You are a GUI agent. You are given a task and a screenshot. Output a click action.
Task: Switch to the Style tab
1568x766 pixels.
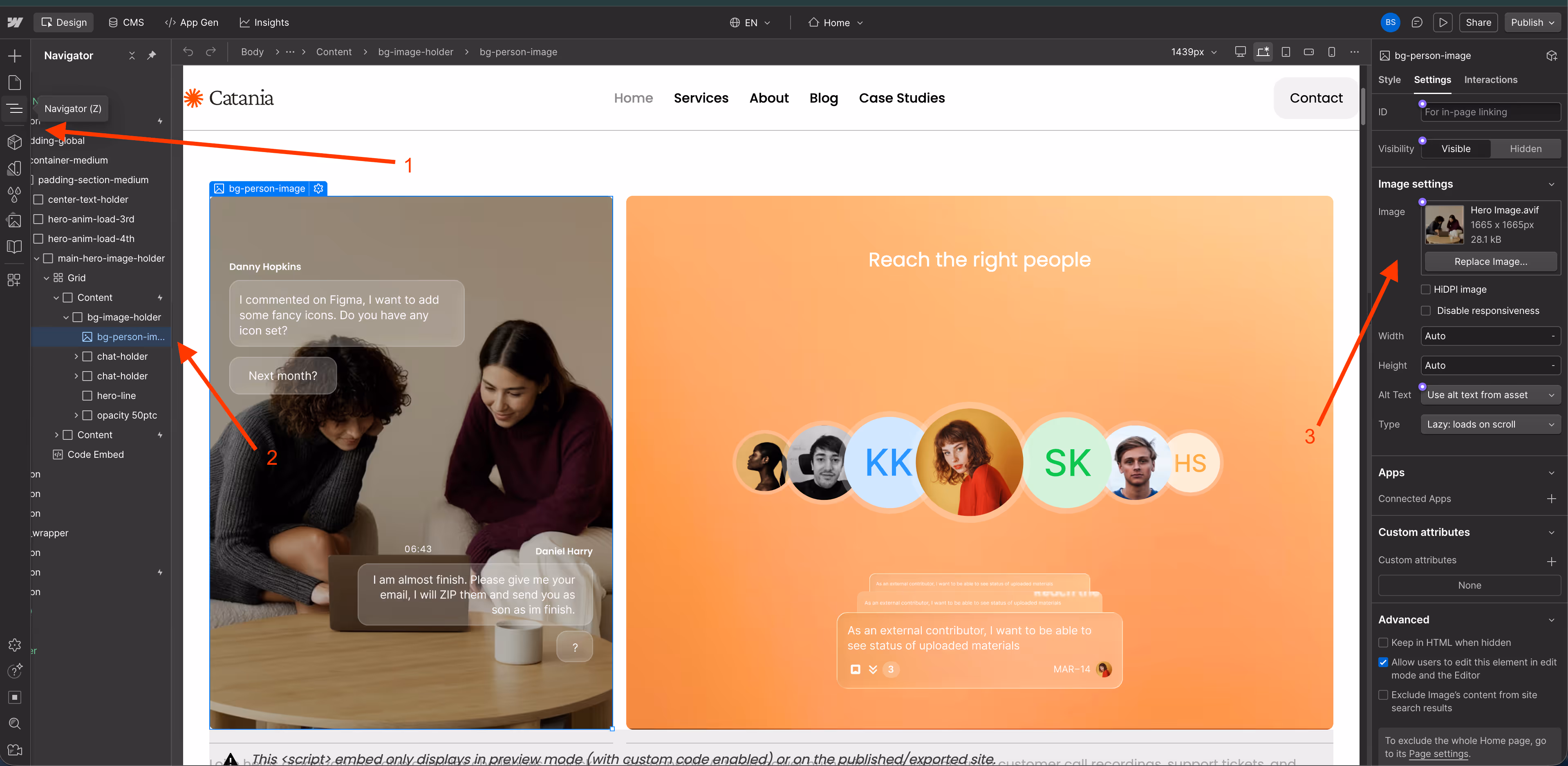pyautogui.click(x=1389, y=80)
